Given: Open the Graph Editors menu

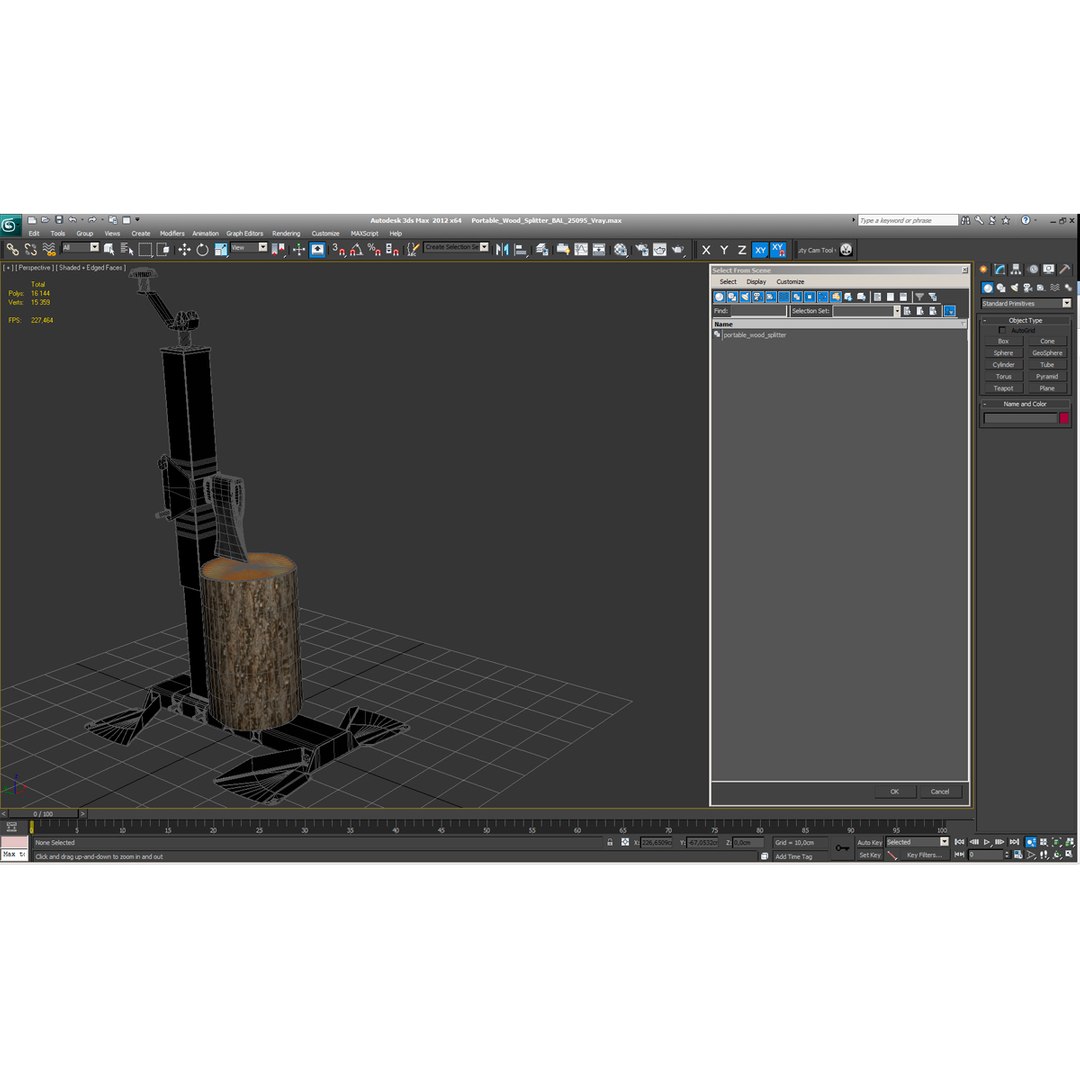Looking at the screenshot, I should click(245, 233).
